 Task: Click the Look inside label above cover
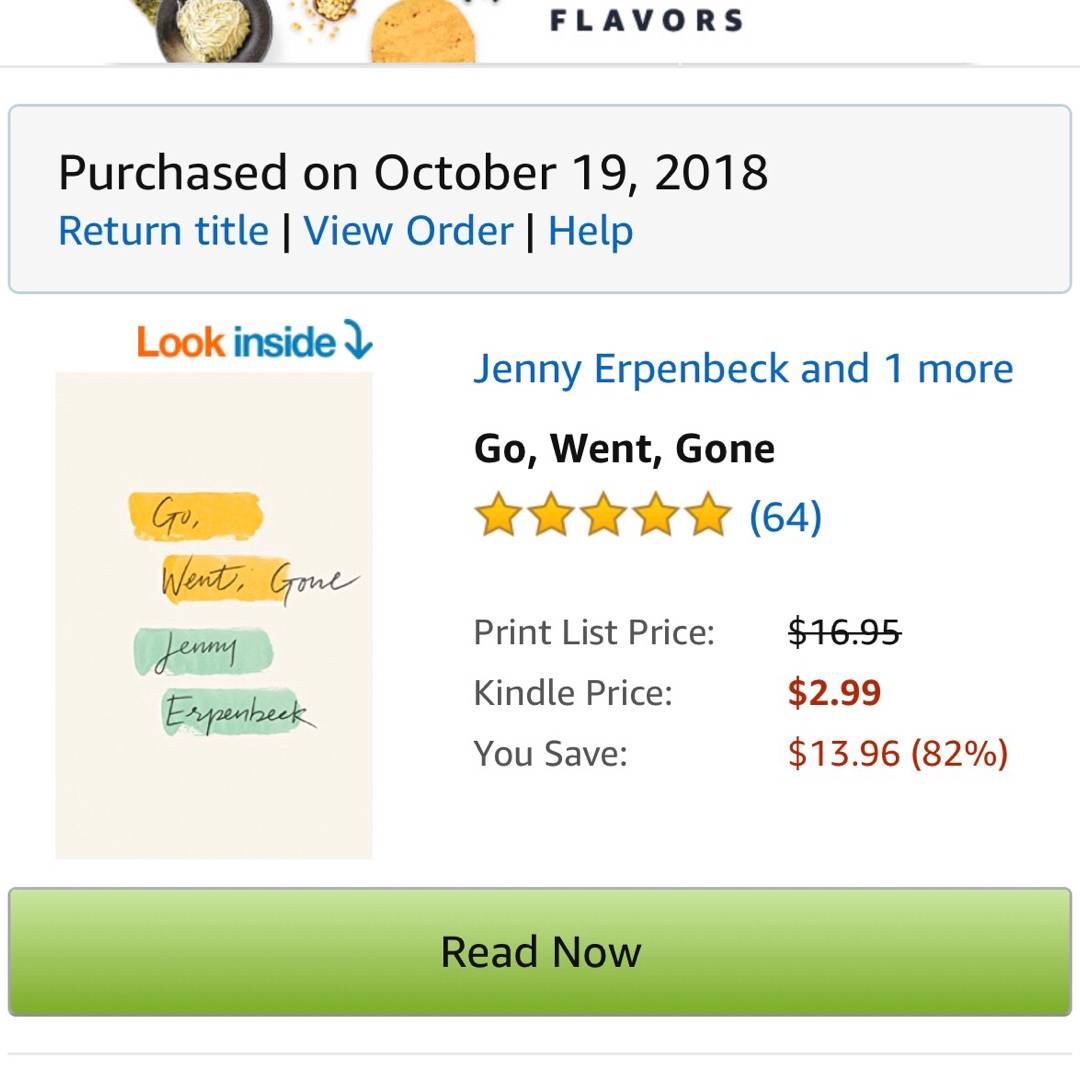click(236, 342)
